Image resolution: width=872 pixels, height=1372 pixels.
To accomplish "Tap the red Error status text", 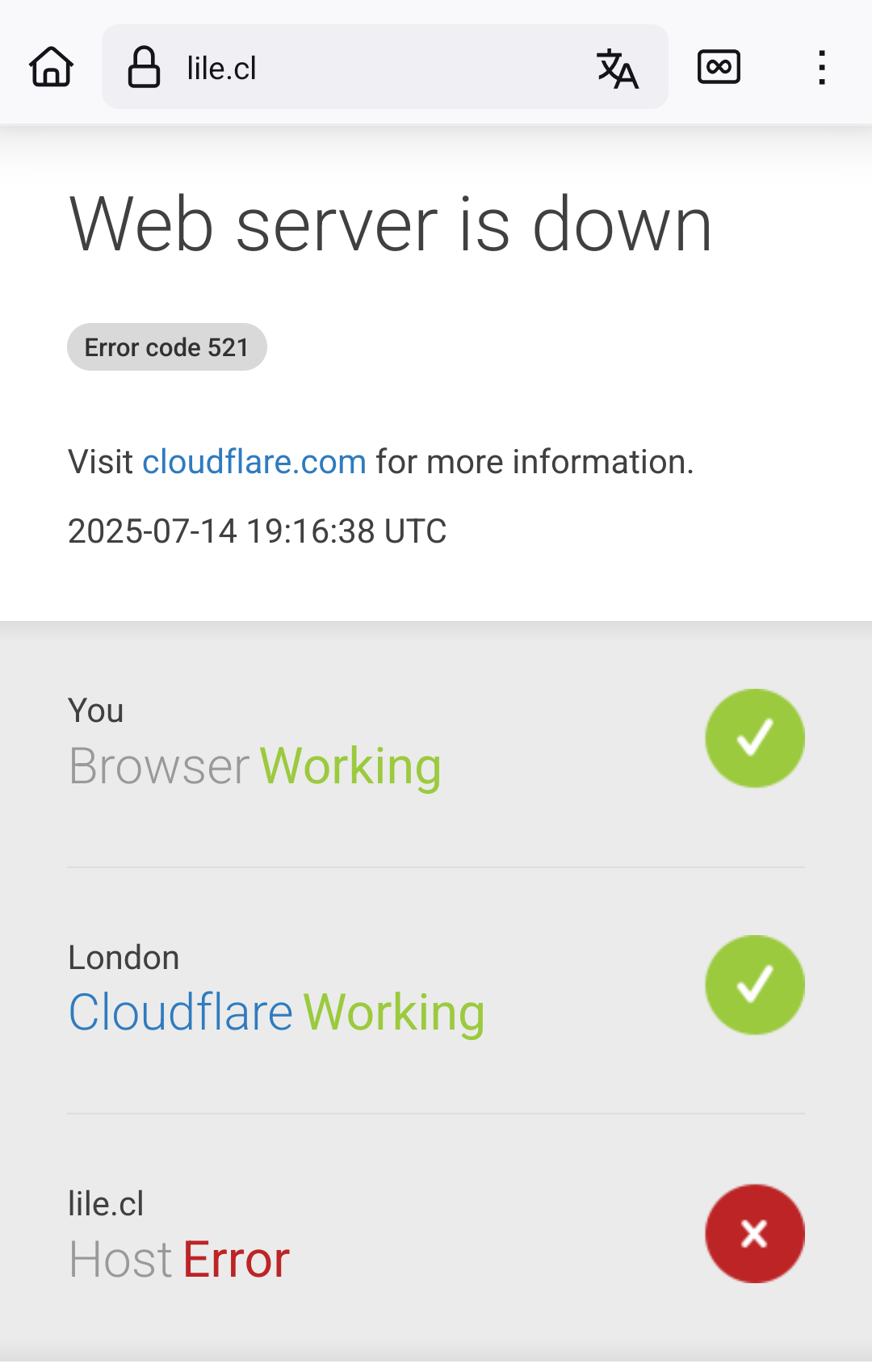I will point(236,1260).
